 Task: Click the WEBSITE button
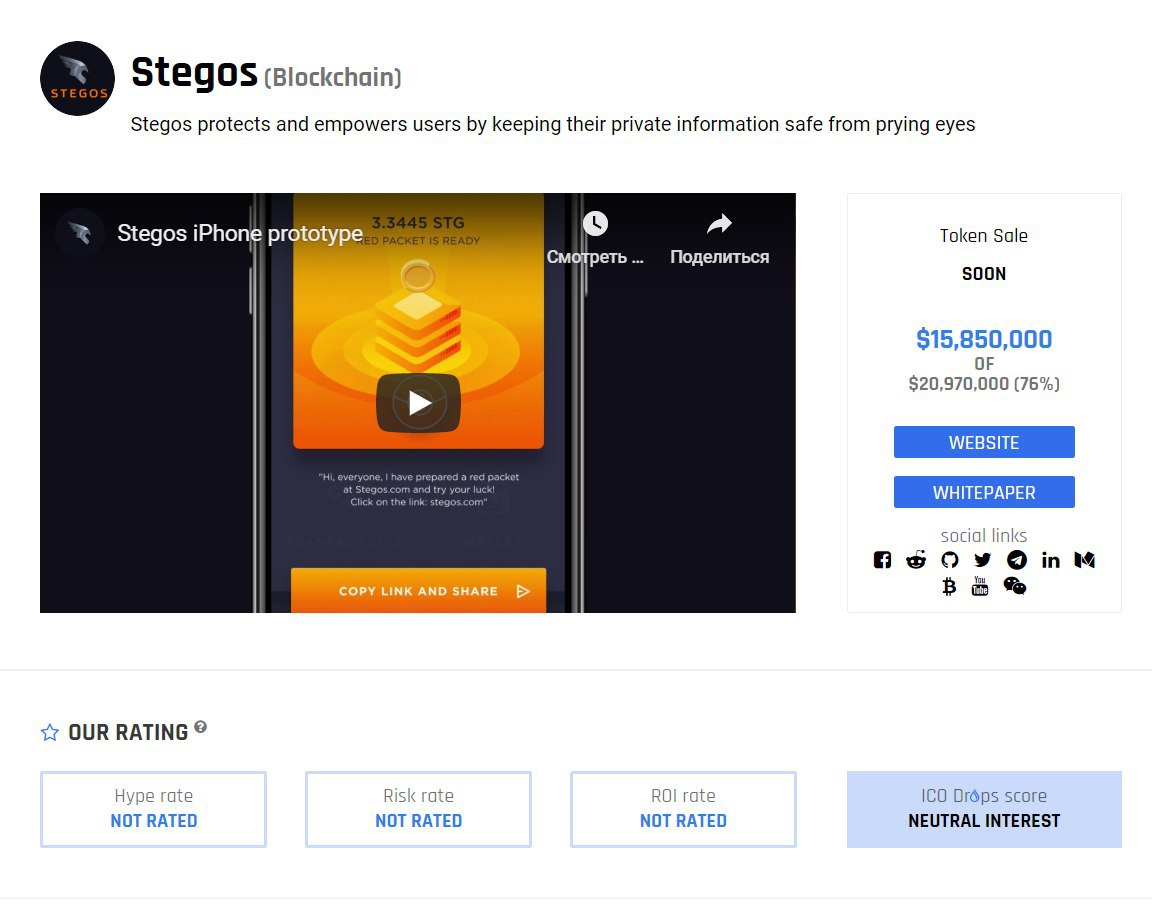984,442
